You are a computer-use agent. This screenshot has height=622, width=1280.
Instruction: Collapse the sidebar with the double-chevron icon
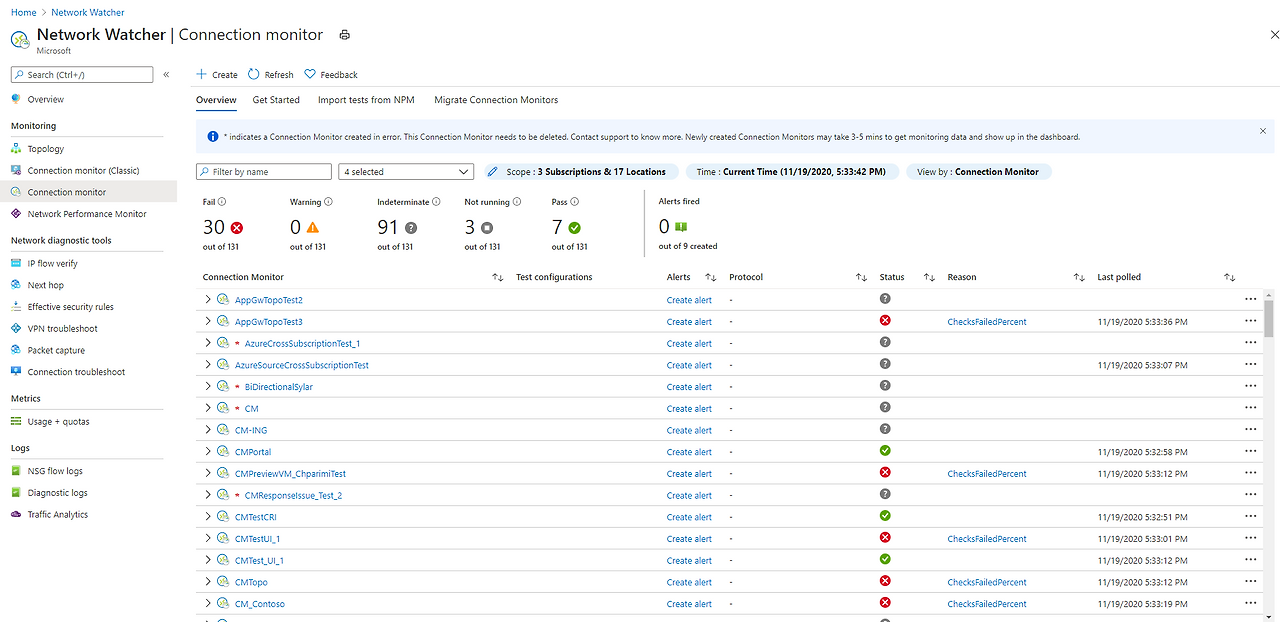point(166,75)
